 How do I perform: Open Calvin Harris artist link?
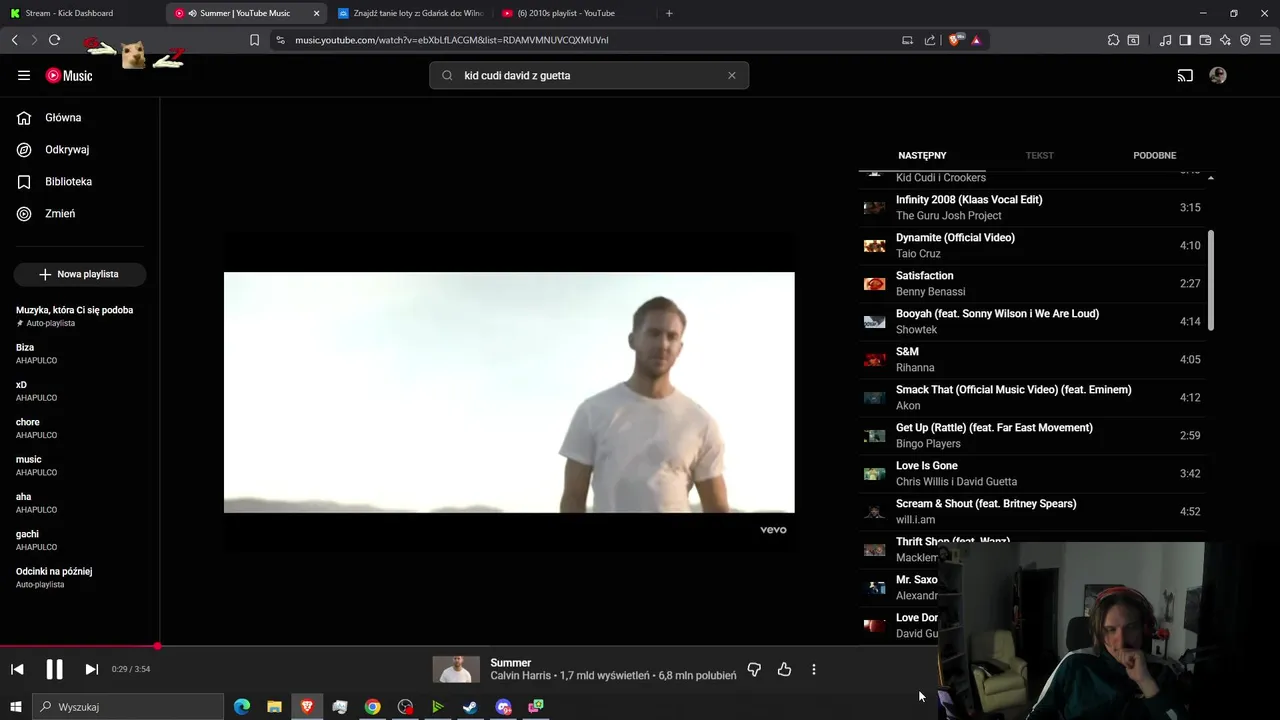tap(520, 676)
